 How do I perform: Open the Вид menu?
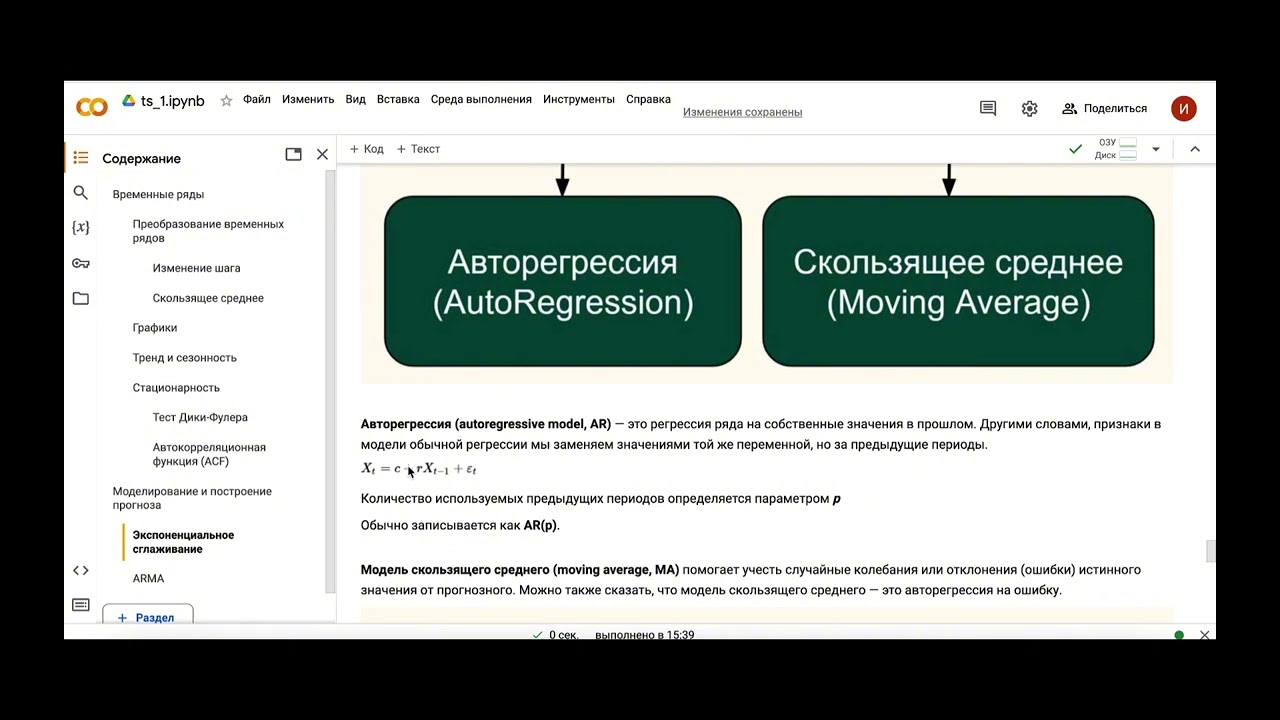tap(356, 99)
